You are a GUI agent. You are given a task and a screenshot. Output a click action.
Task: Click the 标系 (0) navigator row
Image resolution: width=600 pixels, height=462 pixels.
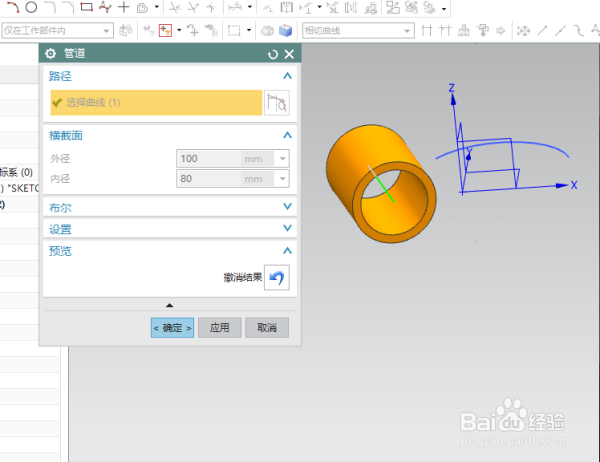click(19, 172)
